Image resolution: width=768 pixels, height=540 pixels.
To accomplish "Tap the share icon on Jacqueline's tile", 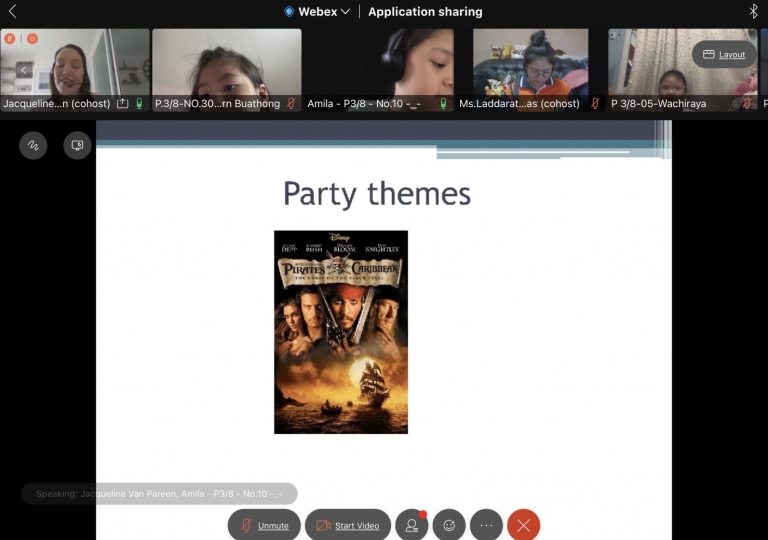I will coord(122,103).
